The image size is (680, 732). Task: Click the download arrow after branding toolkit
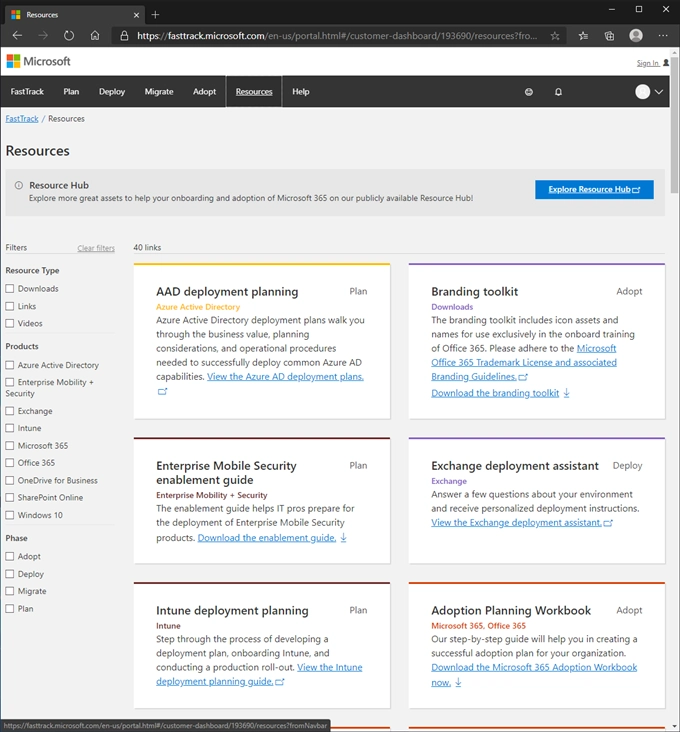click(567, 393)
